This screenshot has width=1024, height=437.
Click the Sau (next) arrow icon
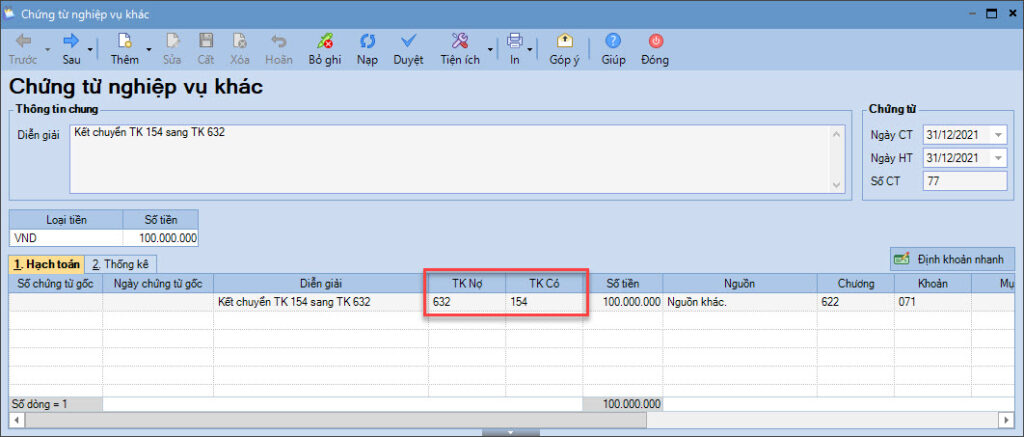[71, 42]
